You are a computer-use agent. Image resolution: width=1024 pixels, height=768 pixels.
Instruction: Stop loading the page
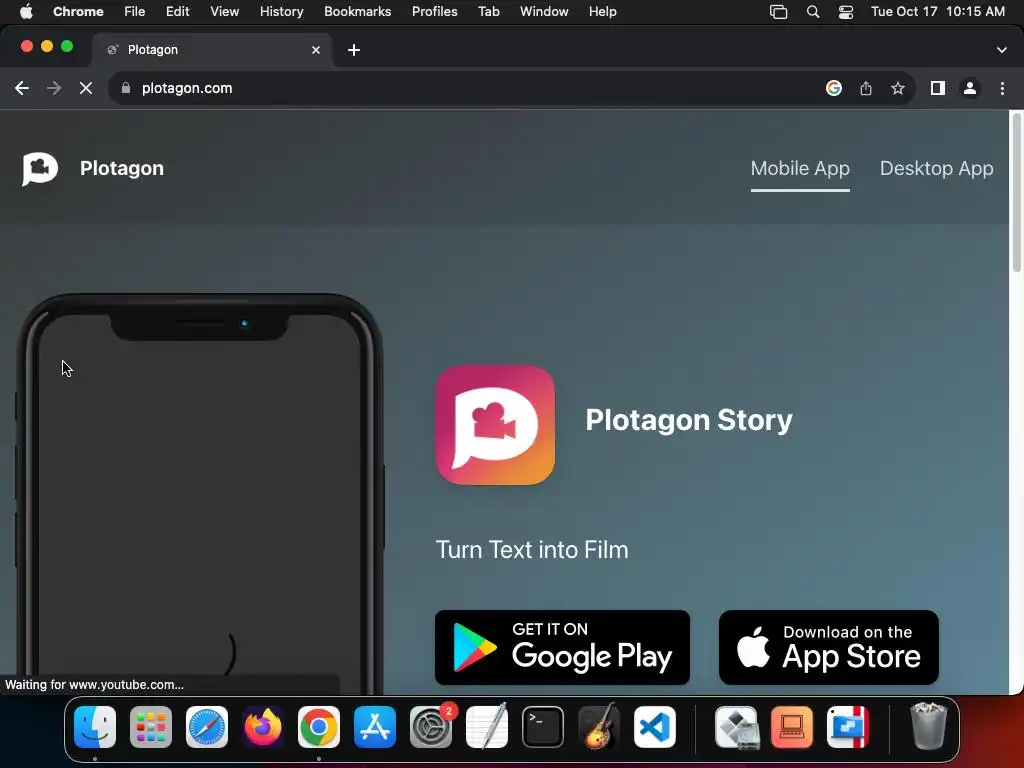[86, 88]
